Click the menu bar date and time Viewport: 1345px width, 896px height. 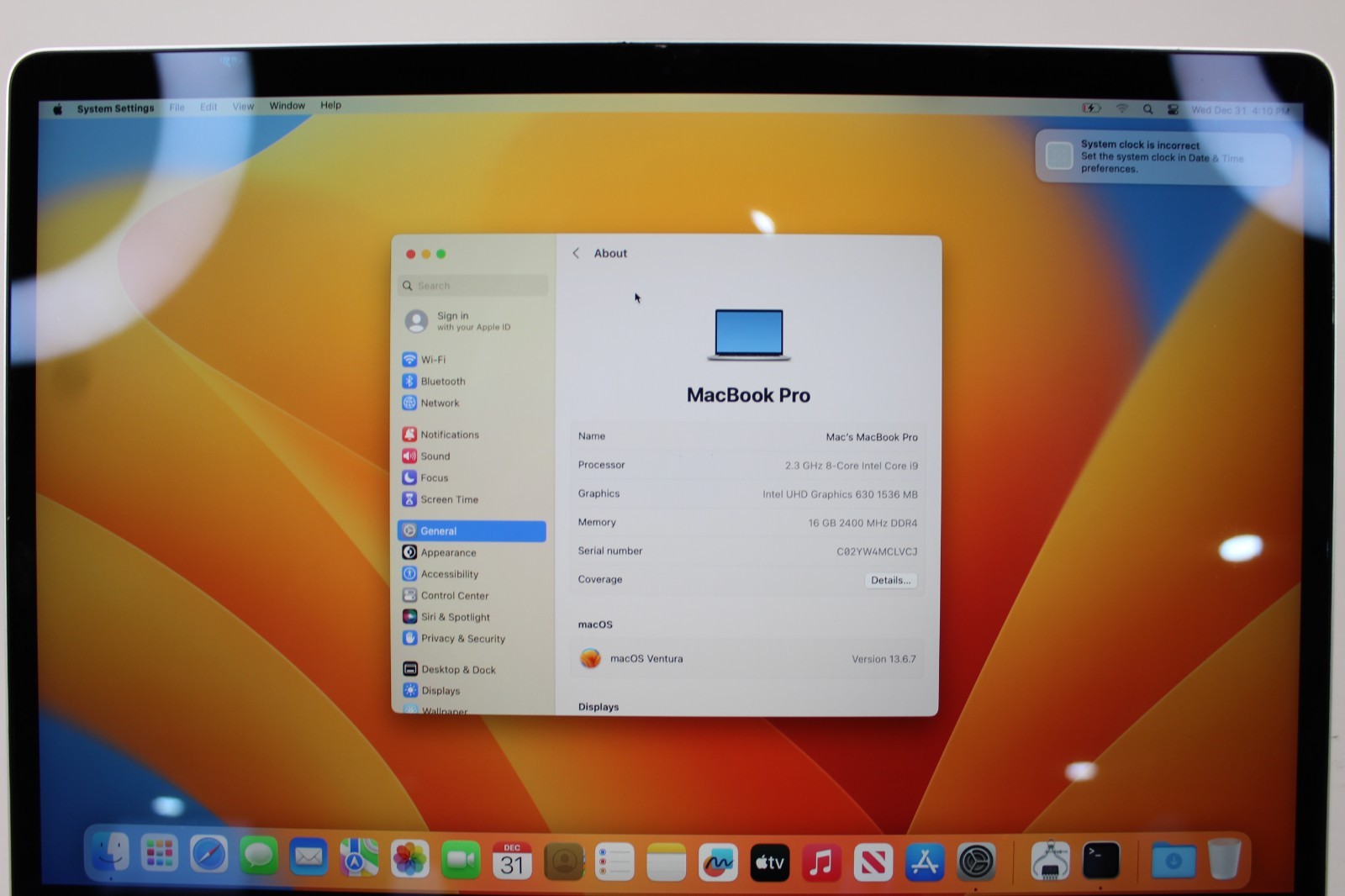pyautogui.click(x=1240, y=110)
